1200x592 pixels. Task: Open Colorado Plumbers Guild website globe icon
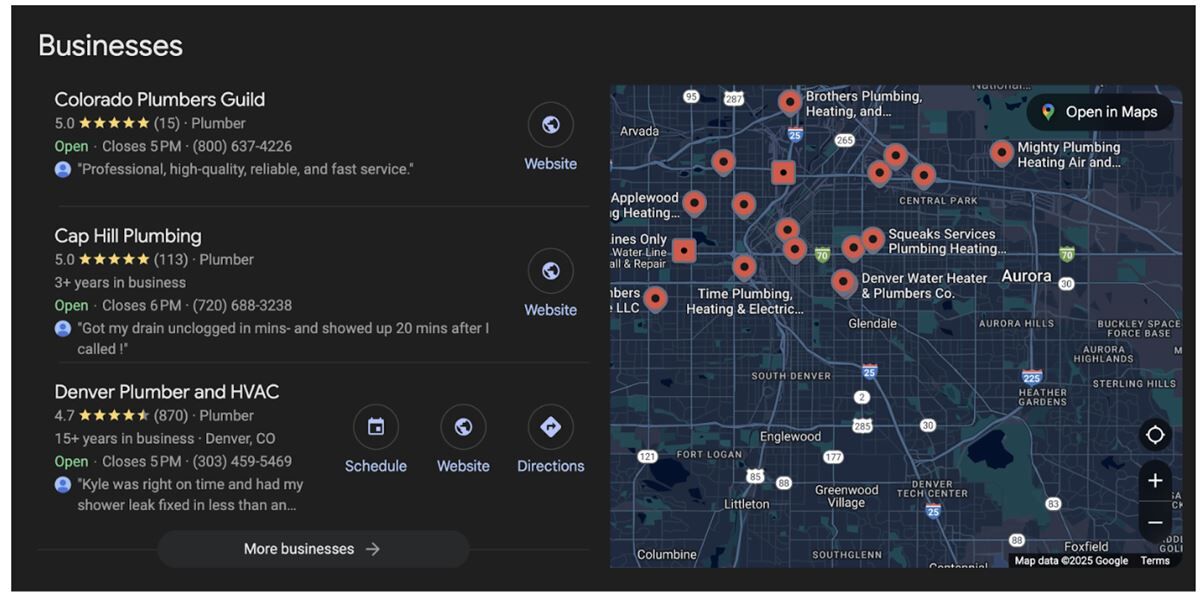[550, 125]
